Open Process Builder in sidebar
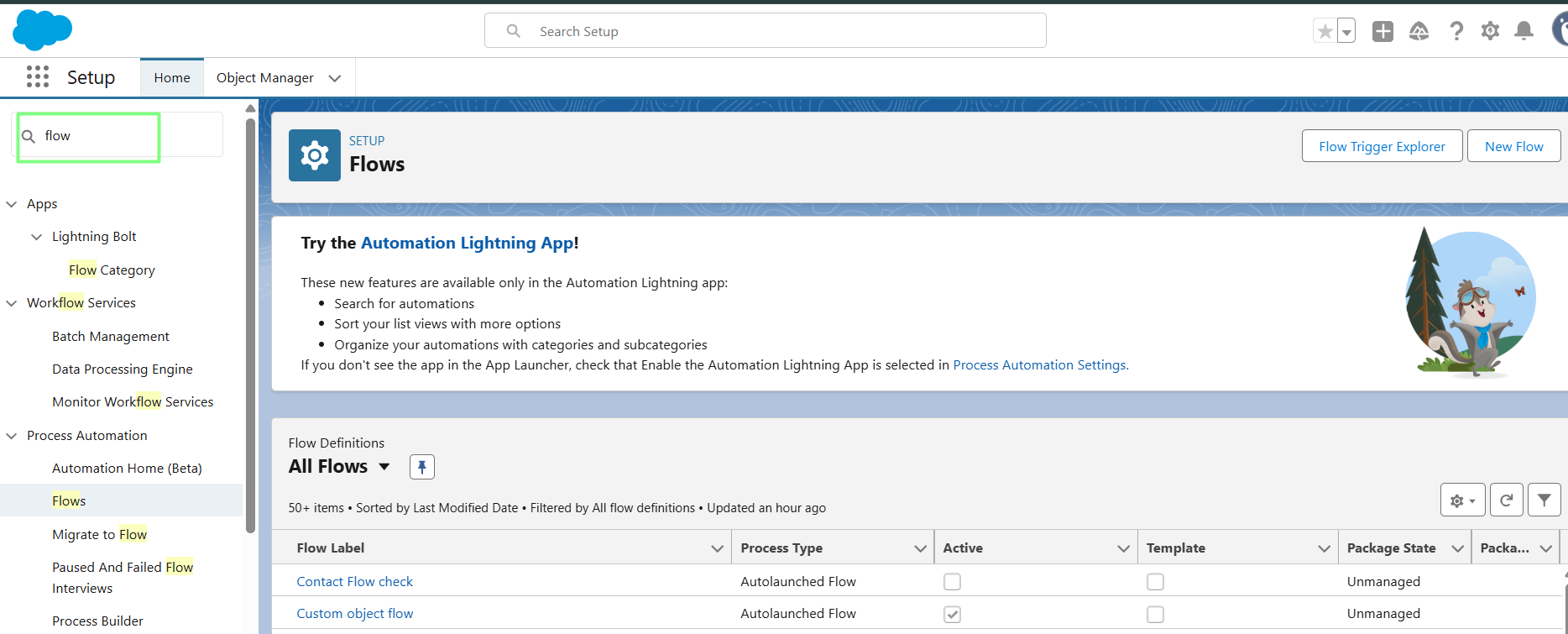This screenshot has height=634, width=1568. click(x=97, y=621)
